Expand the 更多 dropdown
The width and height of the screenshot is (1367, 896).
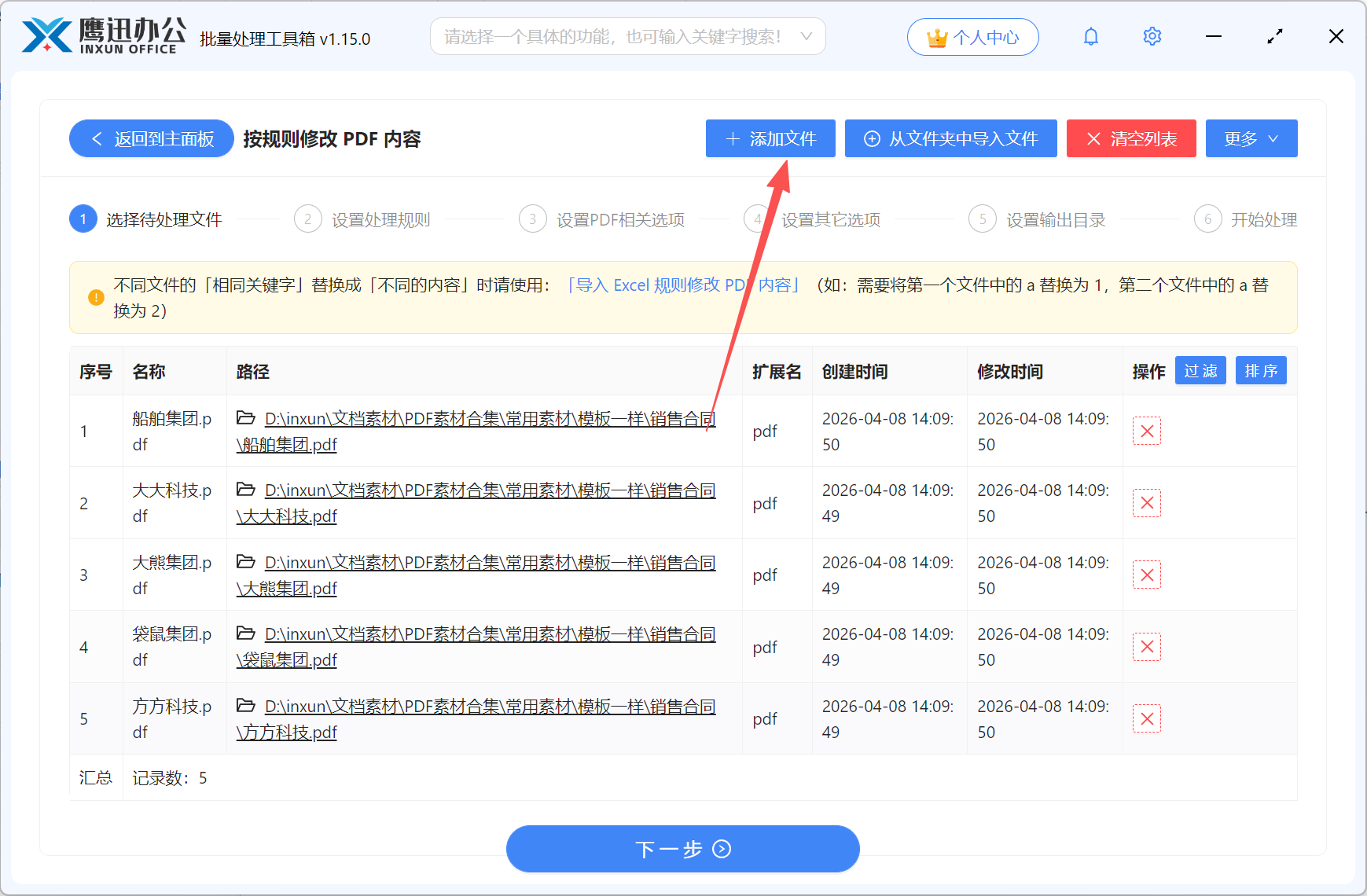tap(1251, 138)
